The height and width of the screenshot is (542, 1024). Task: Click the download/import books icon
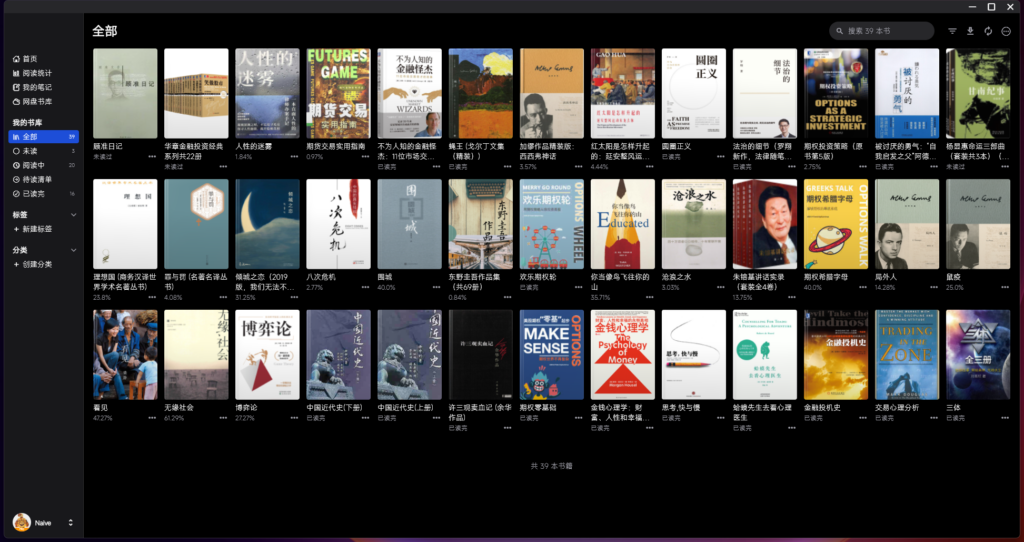point(970,31)
